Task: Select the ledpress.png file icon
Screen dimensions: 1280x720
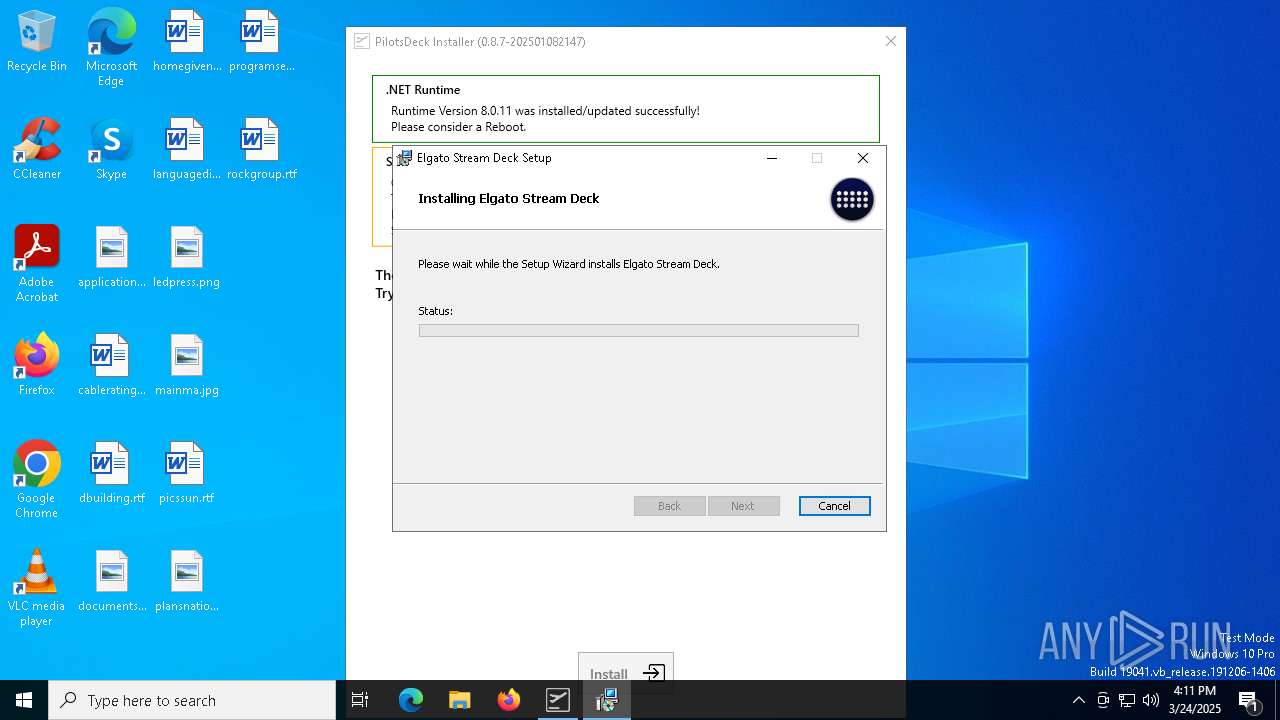Action: click(186, 258)
